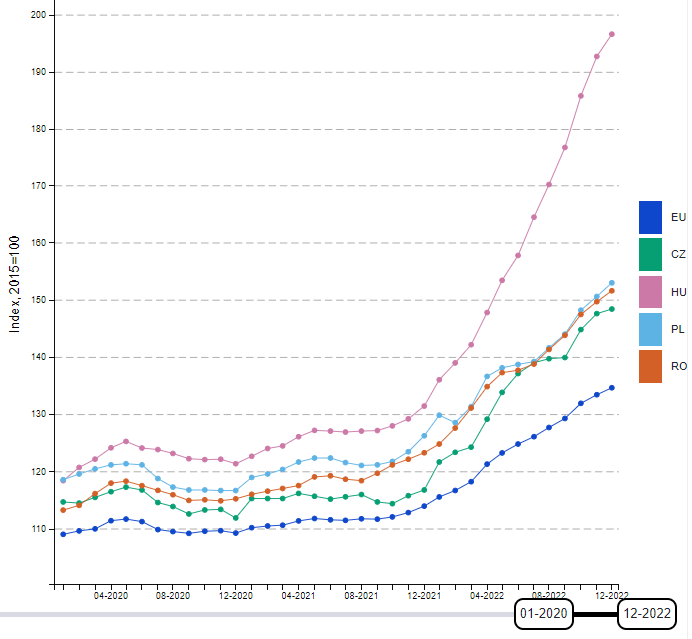Screen dimensions: 692x639
Task: Click the final PL data point on the light blue line
Action: [x=612, y=283]
